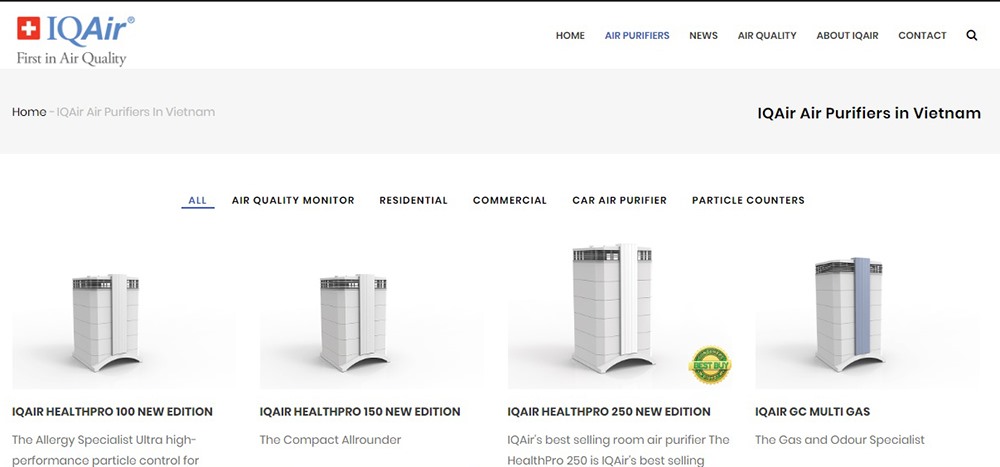Open HealthPro 100 product image
The height and width of the screenshot is (467, 1000).
(123, 315)
